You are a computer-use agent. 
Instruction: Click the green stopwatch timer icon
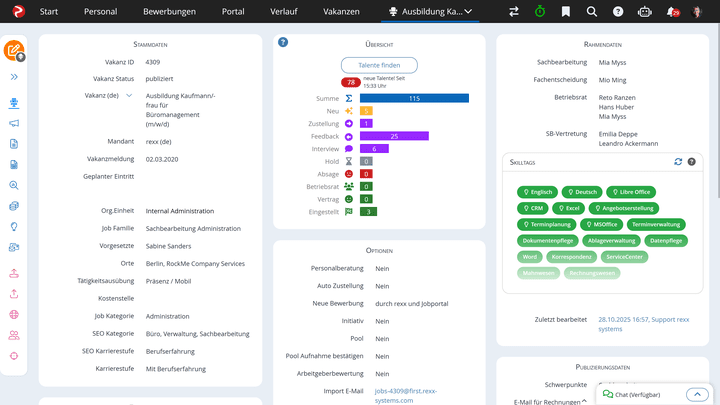tap(540, 12)
